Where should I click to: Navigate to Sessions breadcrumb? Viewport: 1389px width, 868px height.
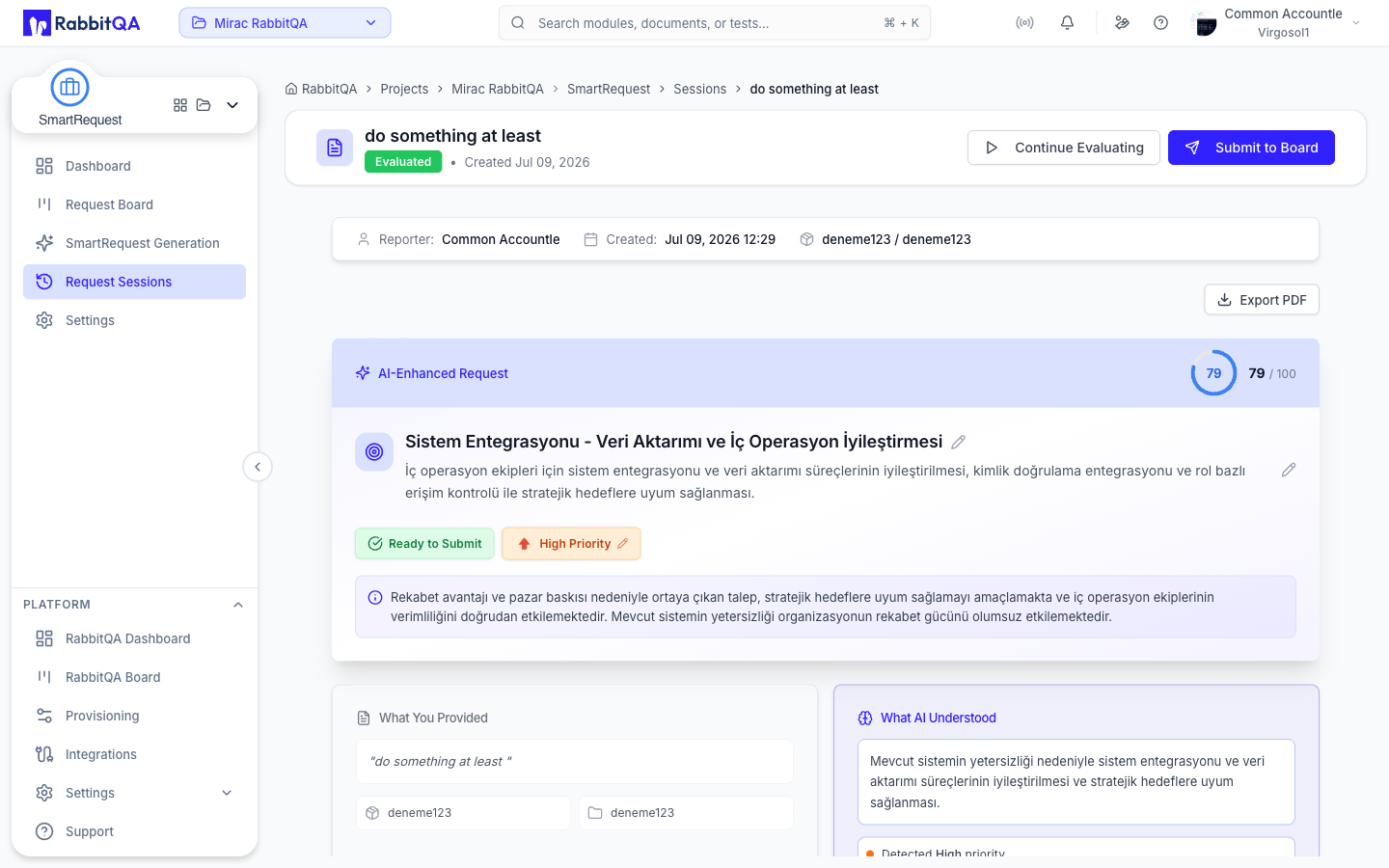point(700,89)
